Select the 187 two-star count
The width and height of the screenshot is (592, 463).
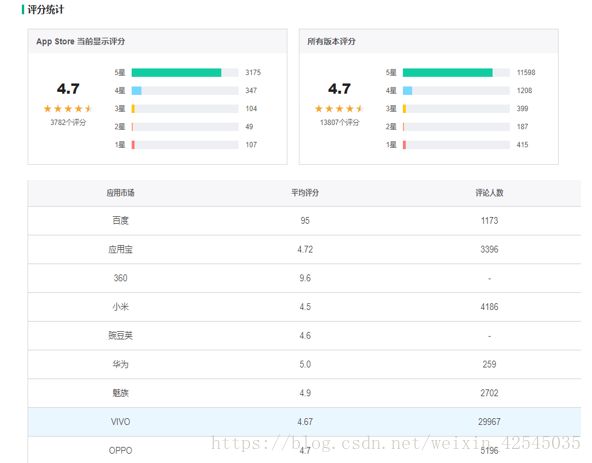(523, 127)
